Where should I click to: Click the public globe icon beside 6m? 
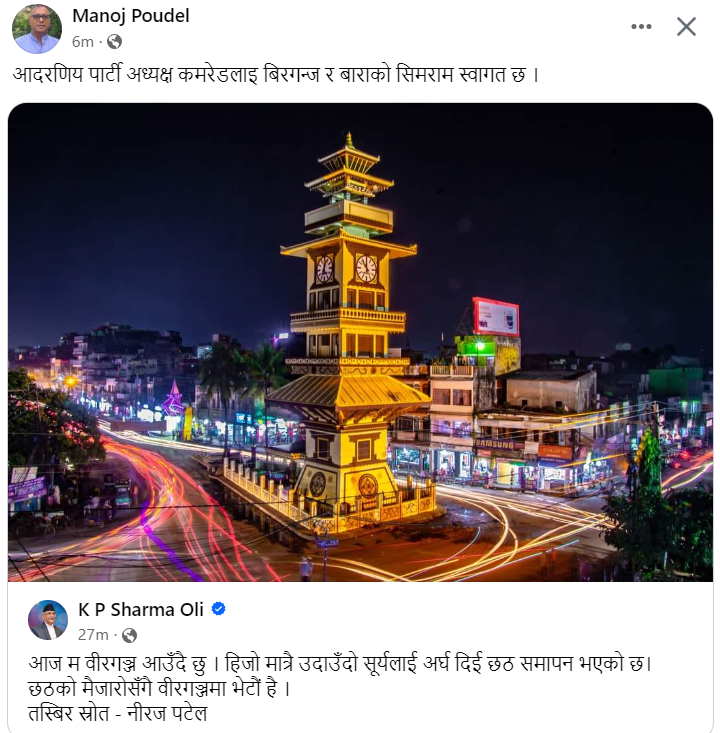coord(115,42)
